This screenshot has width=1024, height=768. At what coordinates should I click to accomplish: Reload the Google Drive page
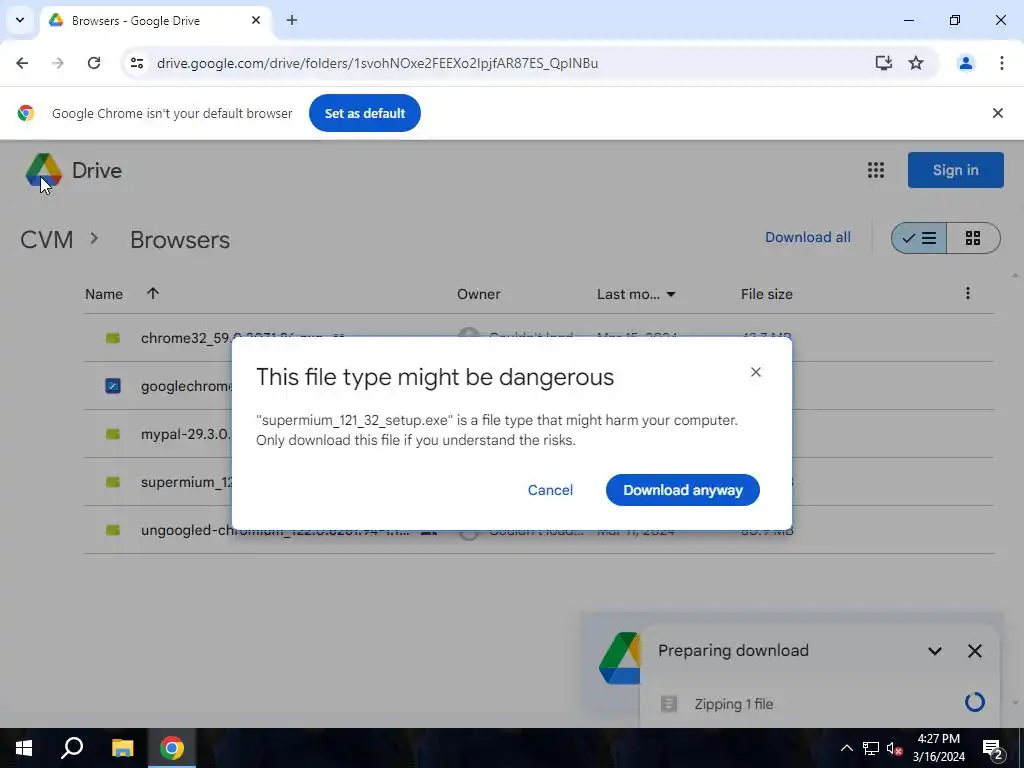(x=94, y=63)
